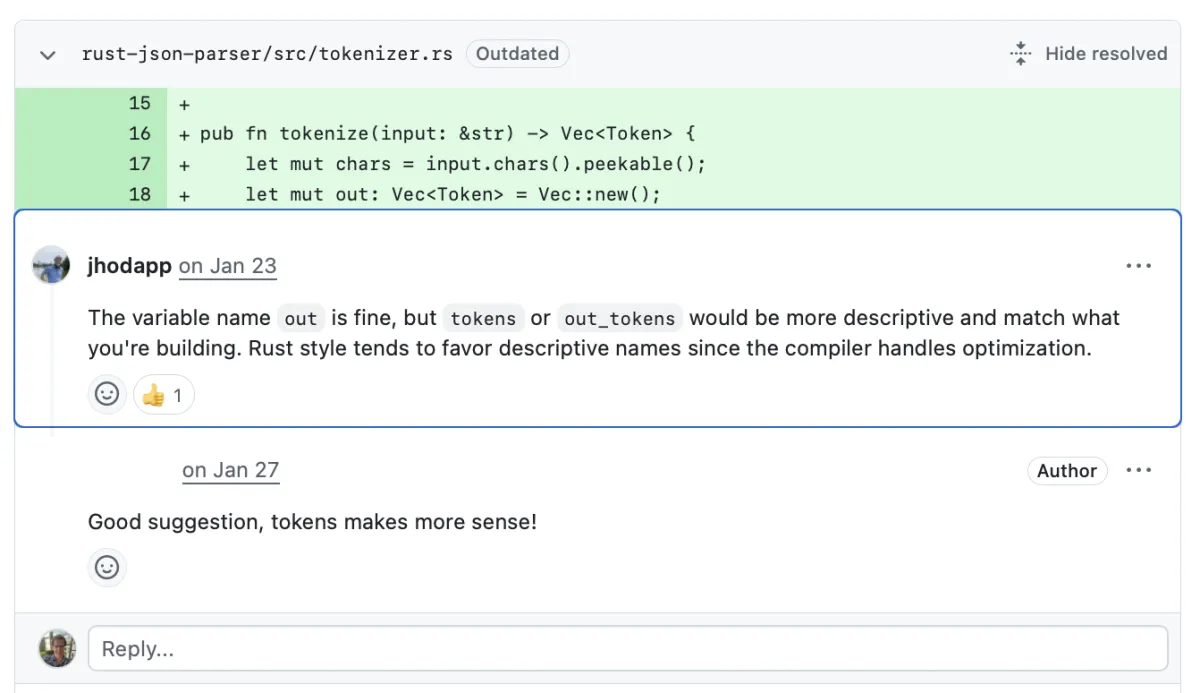Click the Outdated badge
The height and width of the screenshot is (693, 1200).
[x=517, y=54]
